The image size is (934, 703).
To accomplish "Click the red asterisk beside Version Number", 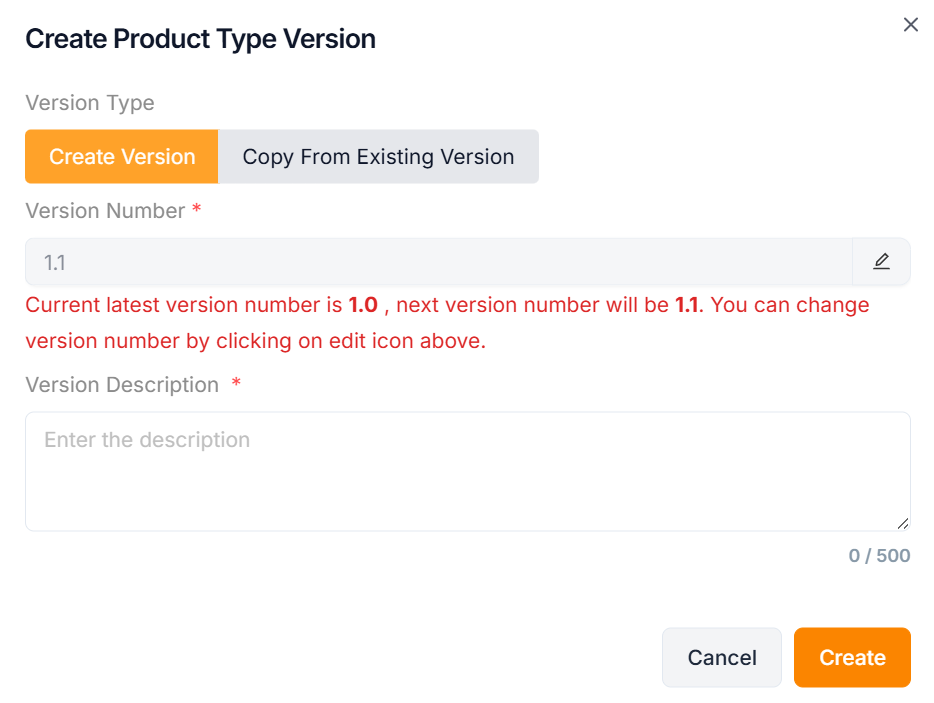I will 197,210.
